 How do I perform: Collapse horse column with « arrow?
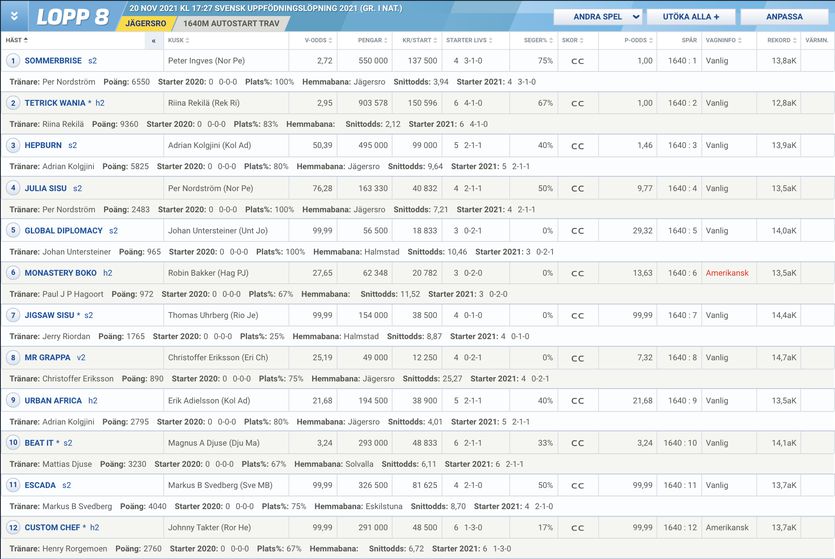tap(153, 40)
